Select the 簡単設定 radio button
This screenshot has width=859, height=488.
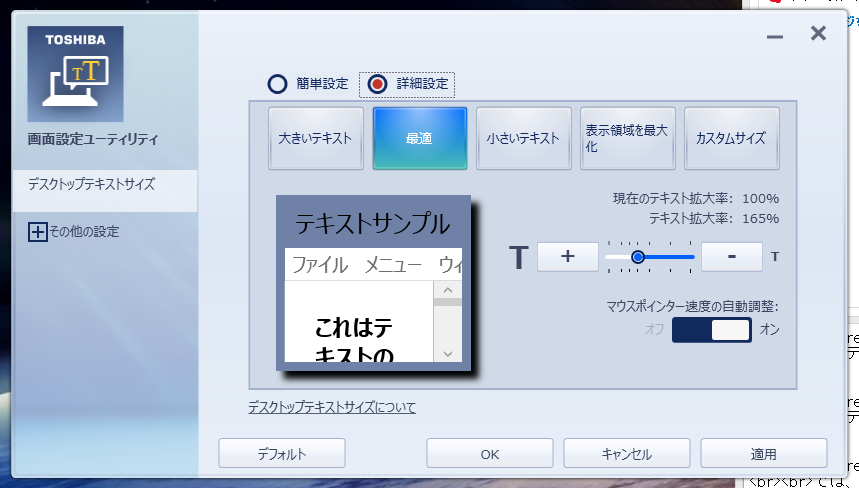pyautogui.click(x=277, y=84)
